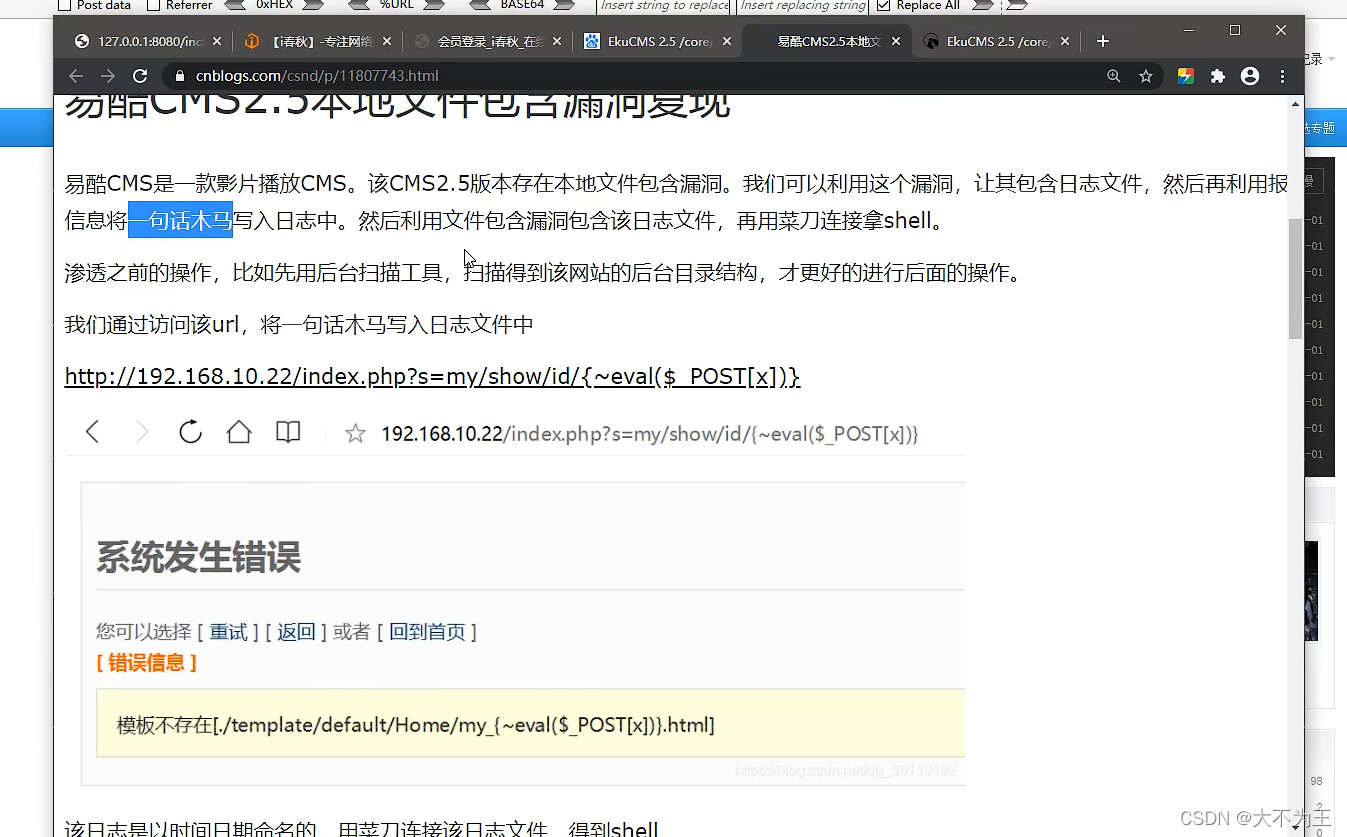Click right arrow after 0xHEX in HackBar

(x=313, y=5)
